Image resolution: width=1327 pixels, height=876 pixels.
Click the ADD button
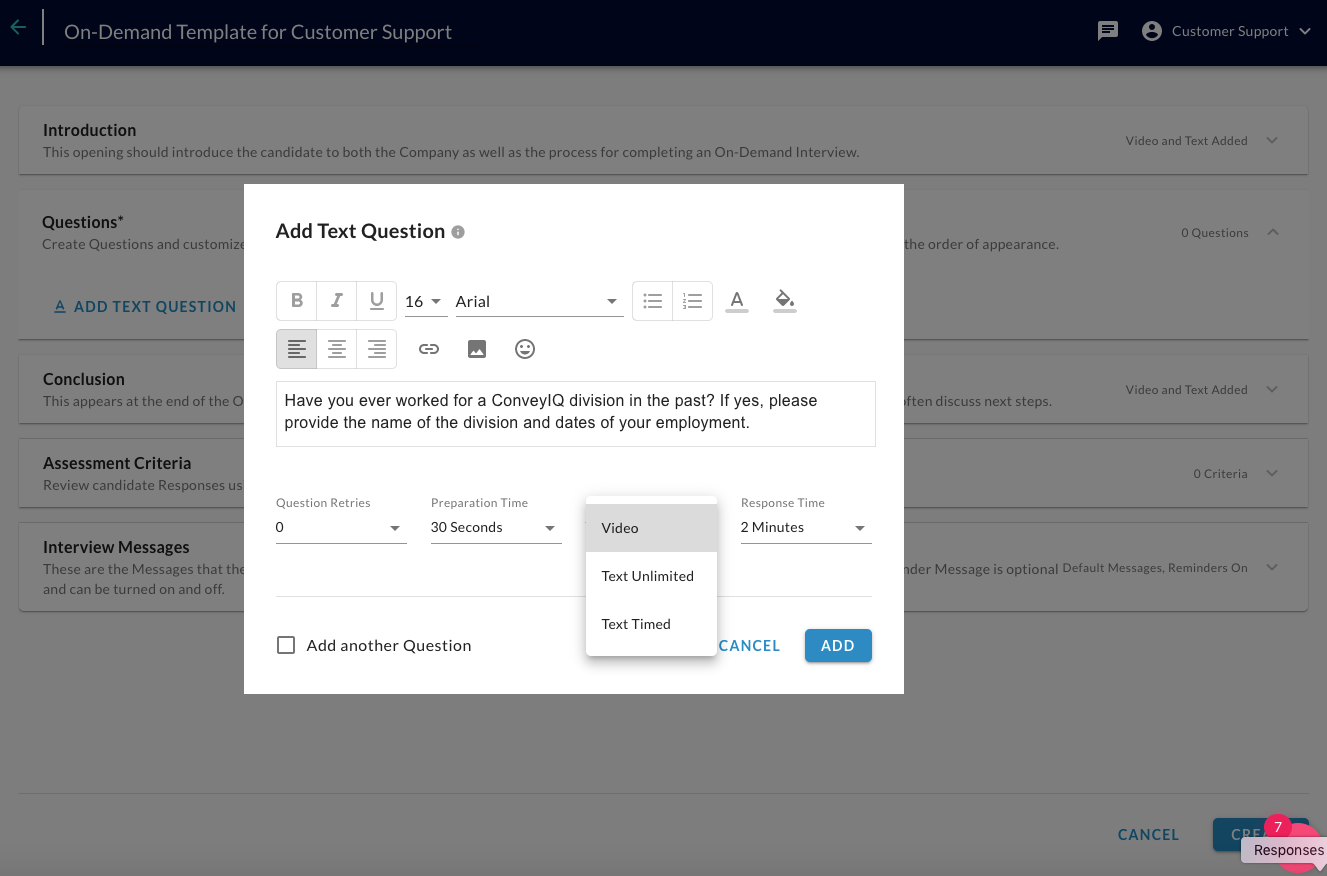point(838,646)
